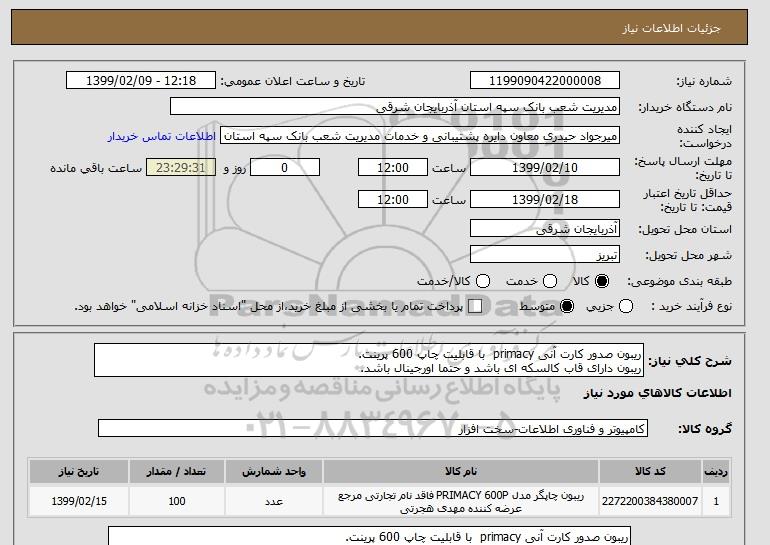Click the remaining time field 23:29:31
The height and width of the screenshot is (545, 770).
click(x=181, y=167)
